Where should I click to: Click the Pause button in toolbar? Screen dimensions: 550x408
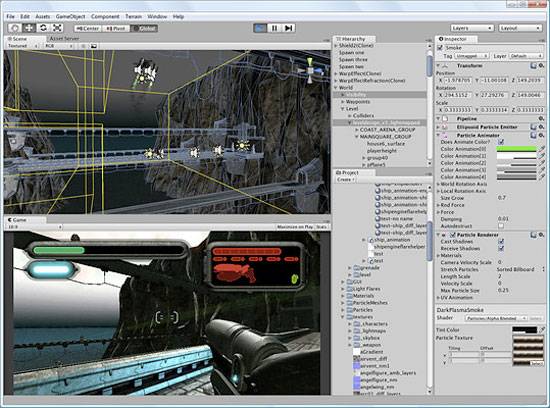(274, 28)
